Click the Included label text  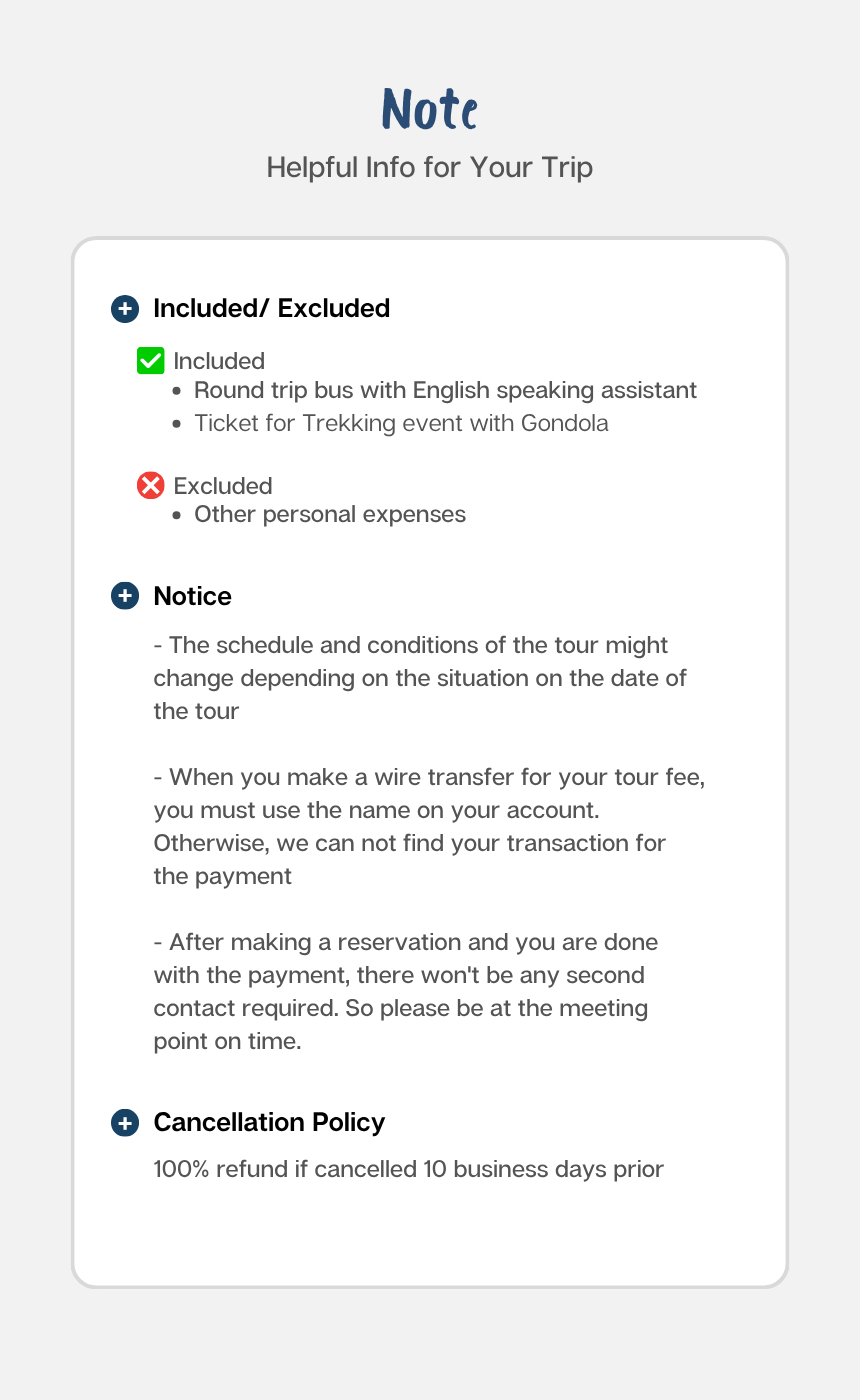click(x=219, y=361)
